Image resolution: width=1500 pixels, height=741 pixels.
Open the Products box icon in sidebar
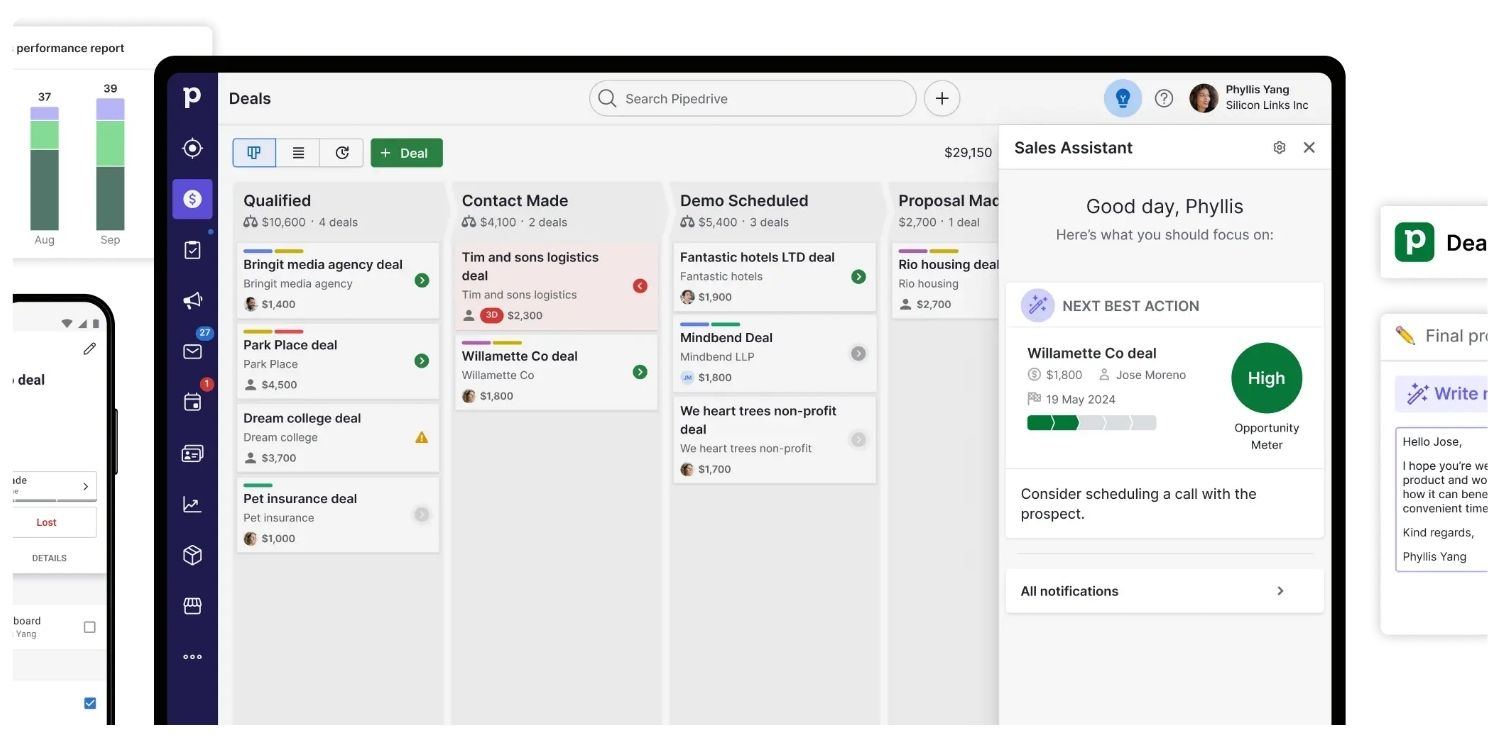tap(192, 555)
